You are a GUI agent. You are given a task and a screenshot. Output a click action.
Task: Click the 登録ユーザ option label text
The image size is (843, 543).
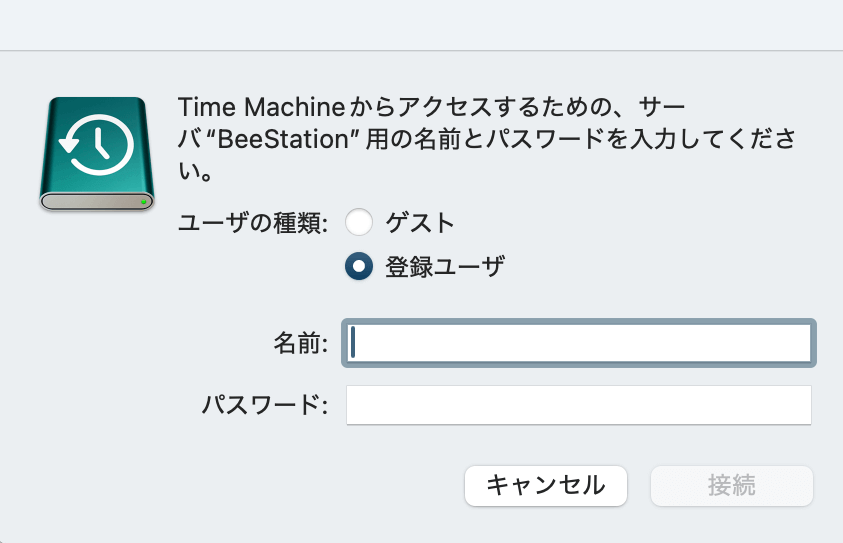pyautogui.click(x=445, y=267)
